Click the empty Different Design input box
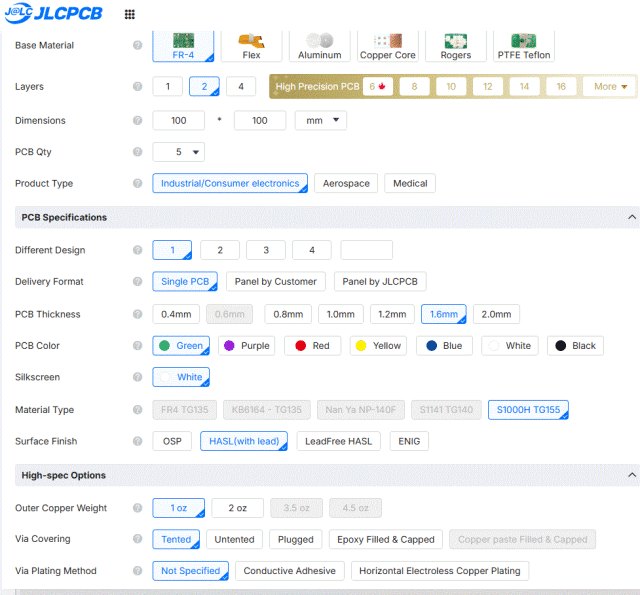 [367, 250]
